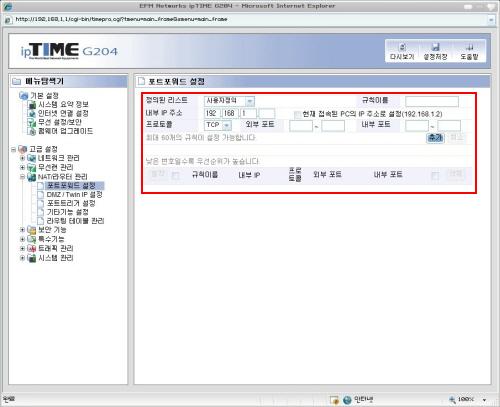
Task: Expand the 보안 기능 tree node
Action: click(x=22, y=230)
